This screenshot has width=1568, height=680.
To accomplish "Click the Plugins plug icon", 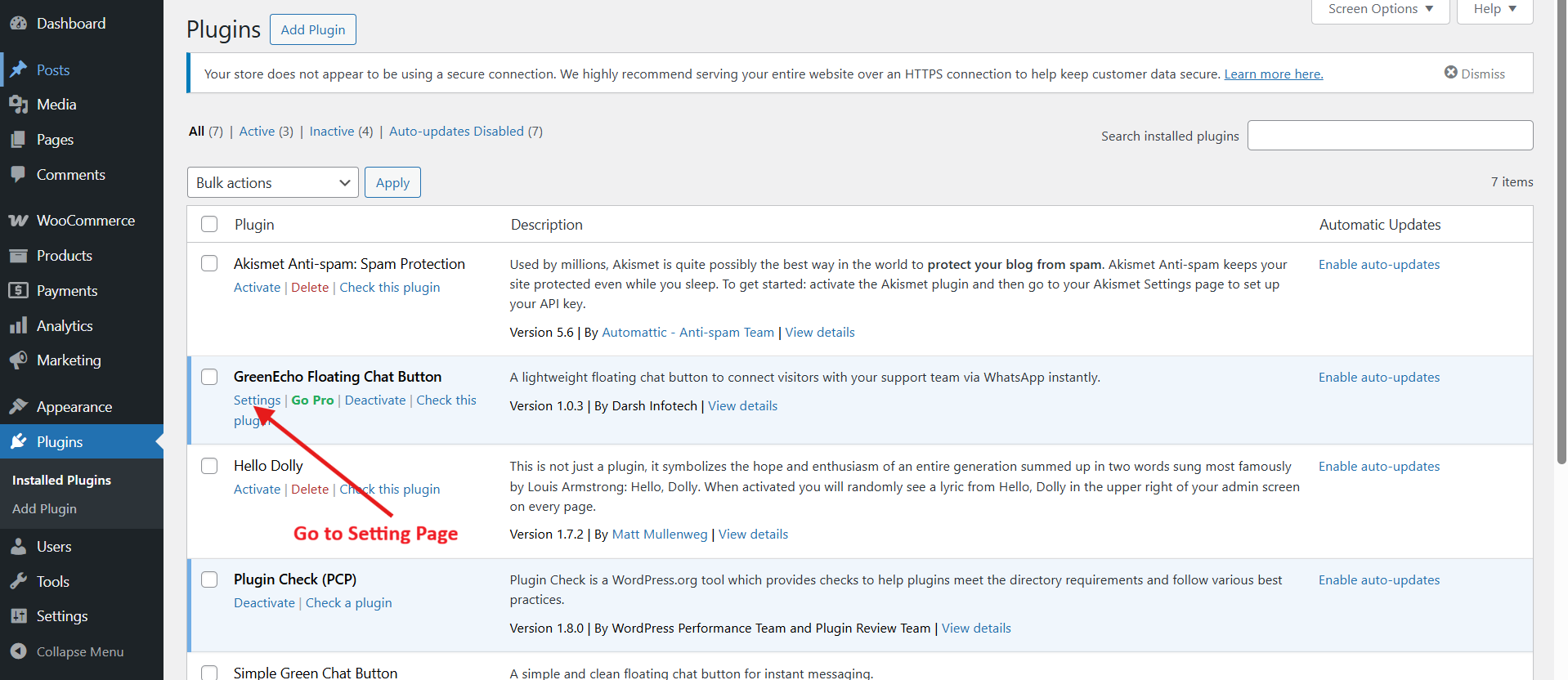I will (18, 441).
